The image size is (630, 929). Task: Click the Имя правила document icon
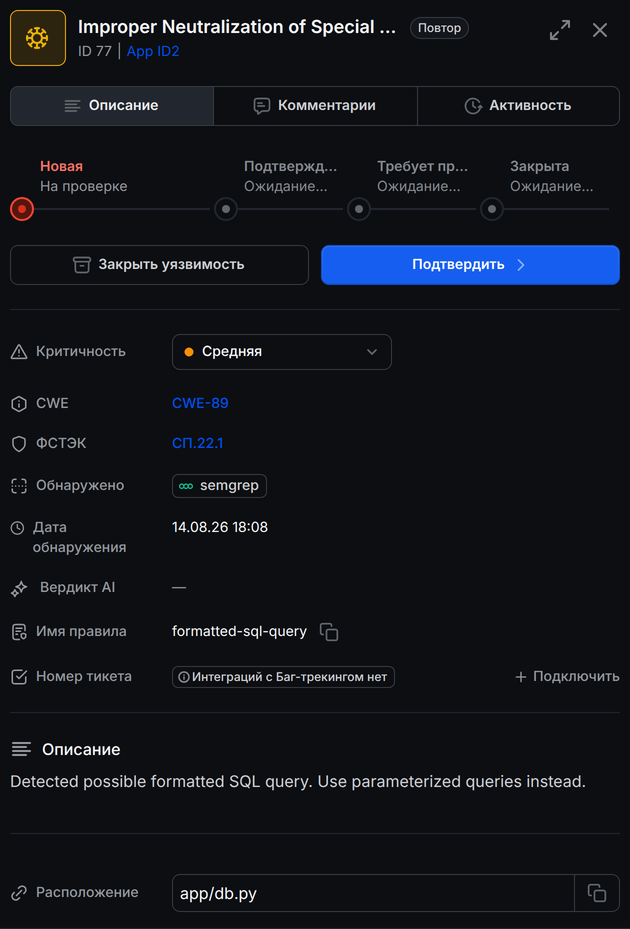click(19, 632)
